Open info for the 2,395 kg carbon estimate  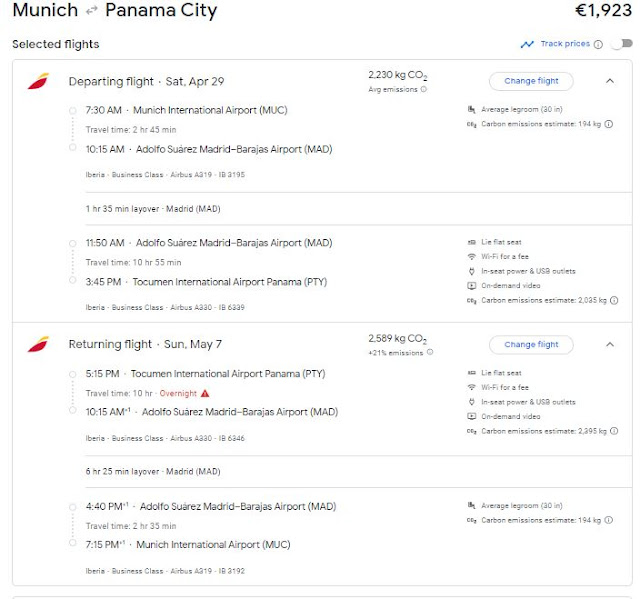(612, 431)
